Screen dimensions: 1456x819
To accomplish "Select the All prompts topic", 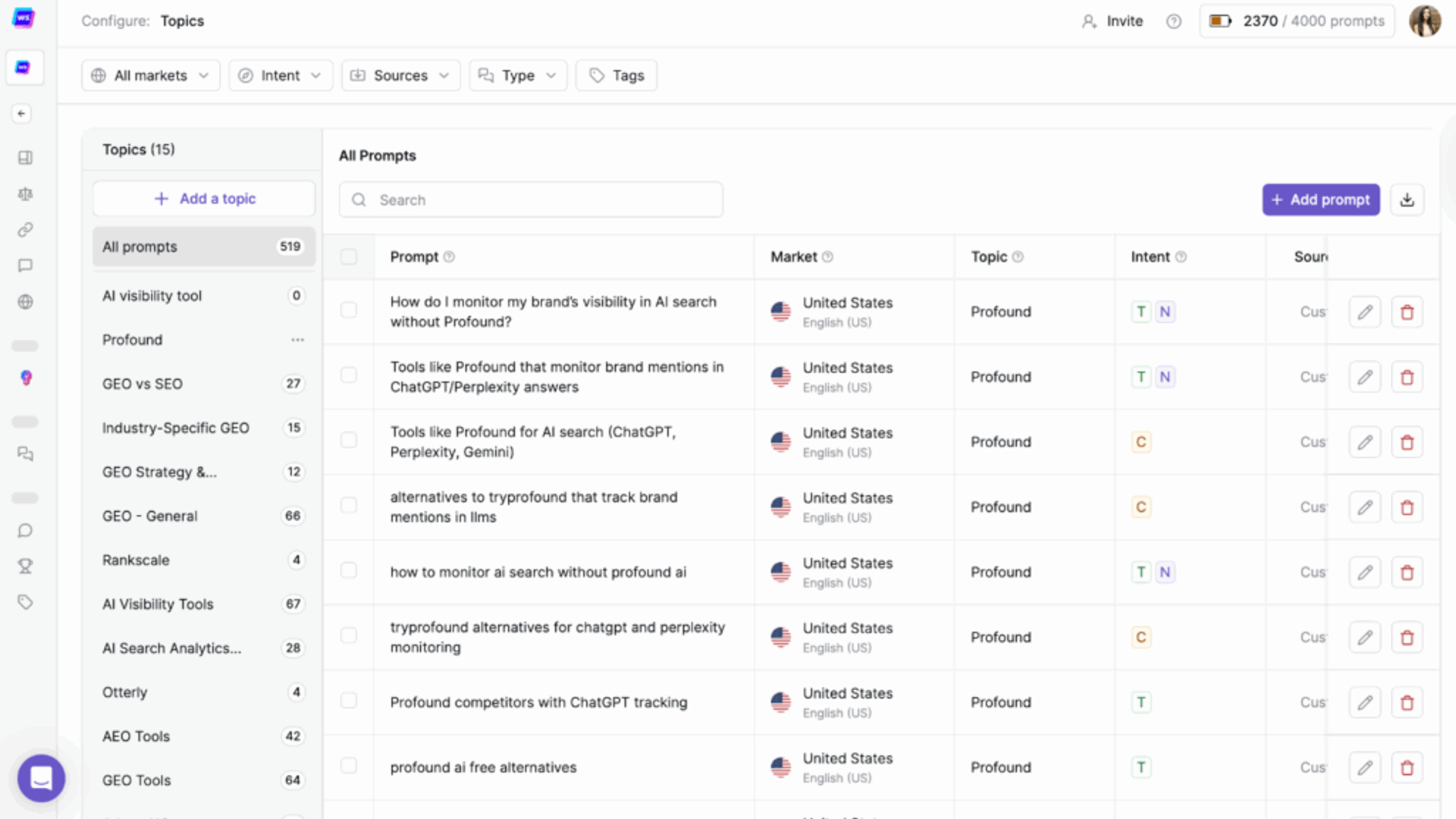I will point(204,246).
